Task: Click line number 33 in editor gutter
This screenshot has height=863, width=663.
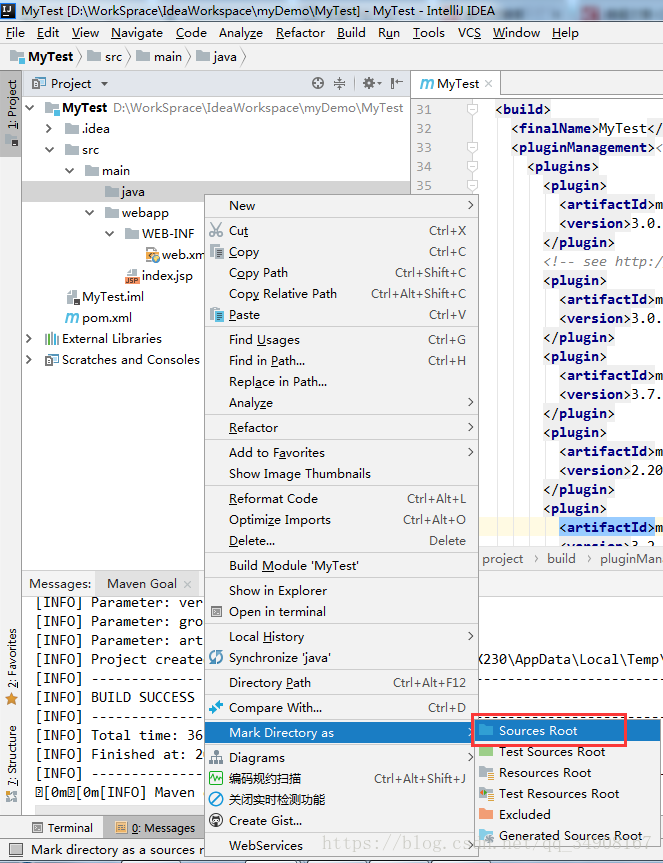Action: tap(424, 148)
